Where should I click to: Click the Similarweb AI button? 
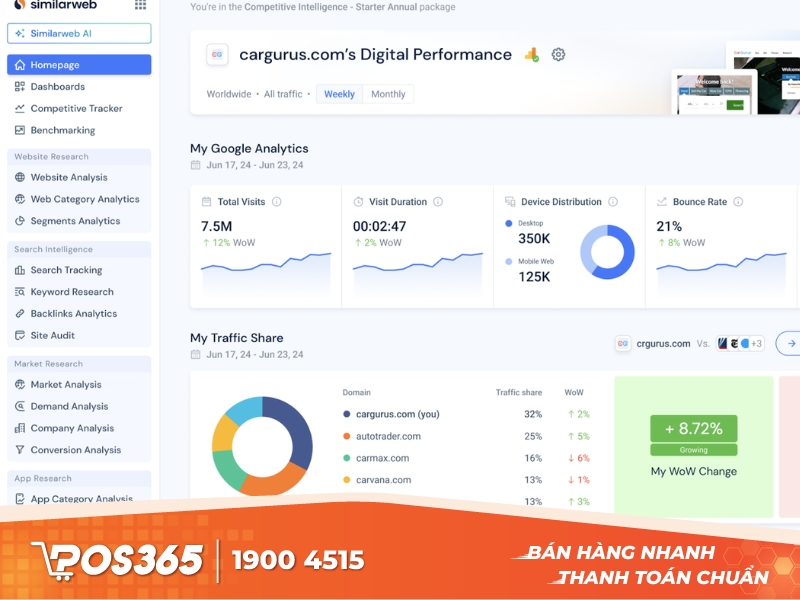(79, 33)
